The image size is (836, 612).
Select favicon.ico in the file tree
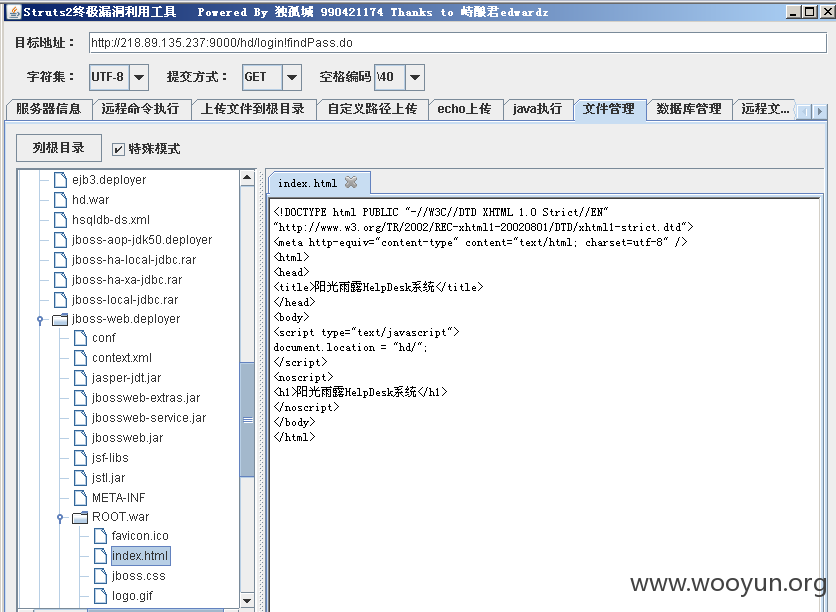coord(140,536)
